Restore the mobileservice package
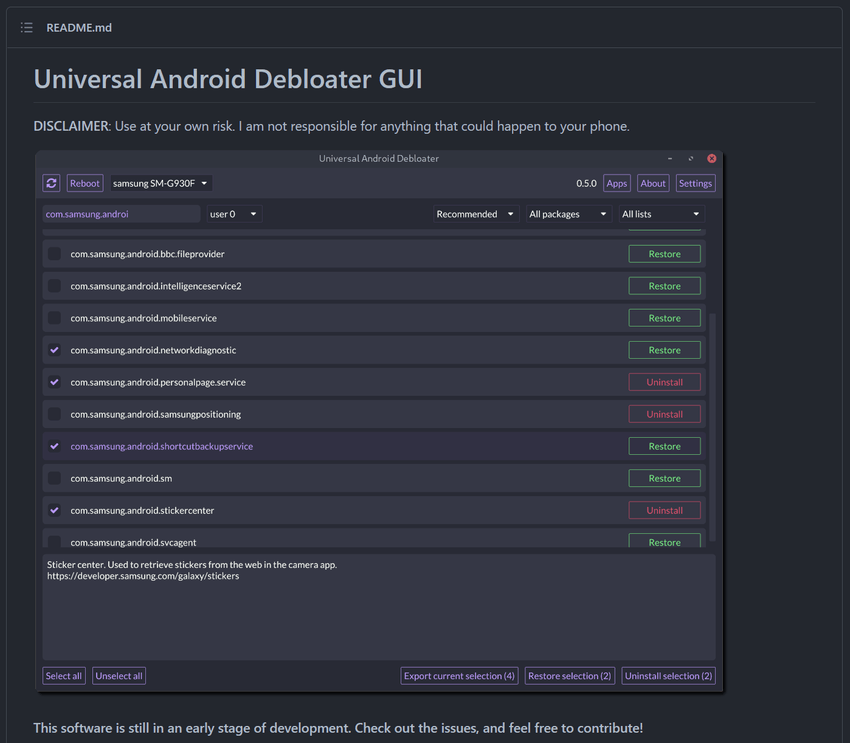This screenshot has height=743, width=850. click(665, 318)
